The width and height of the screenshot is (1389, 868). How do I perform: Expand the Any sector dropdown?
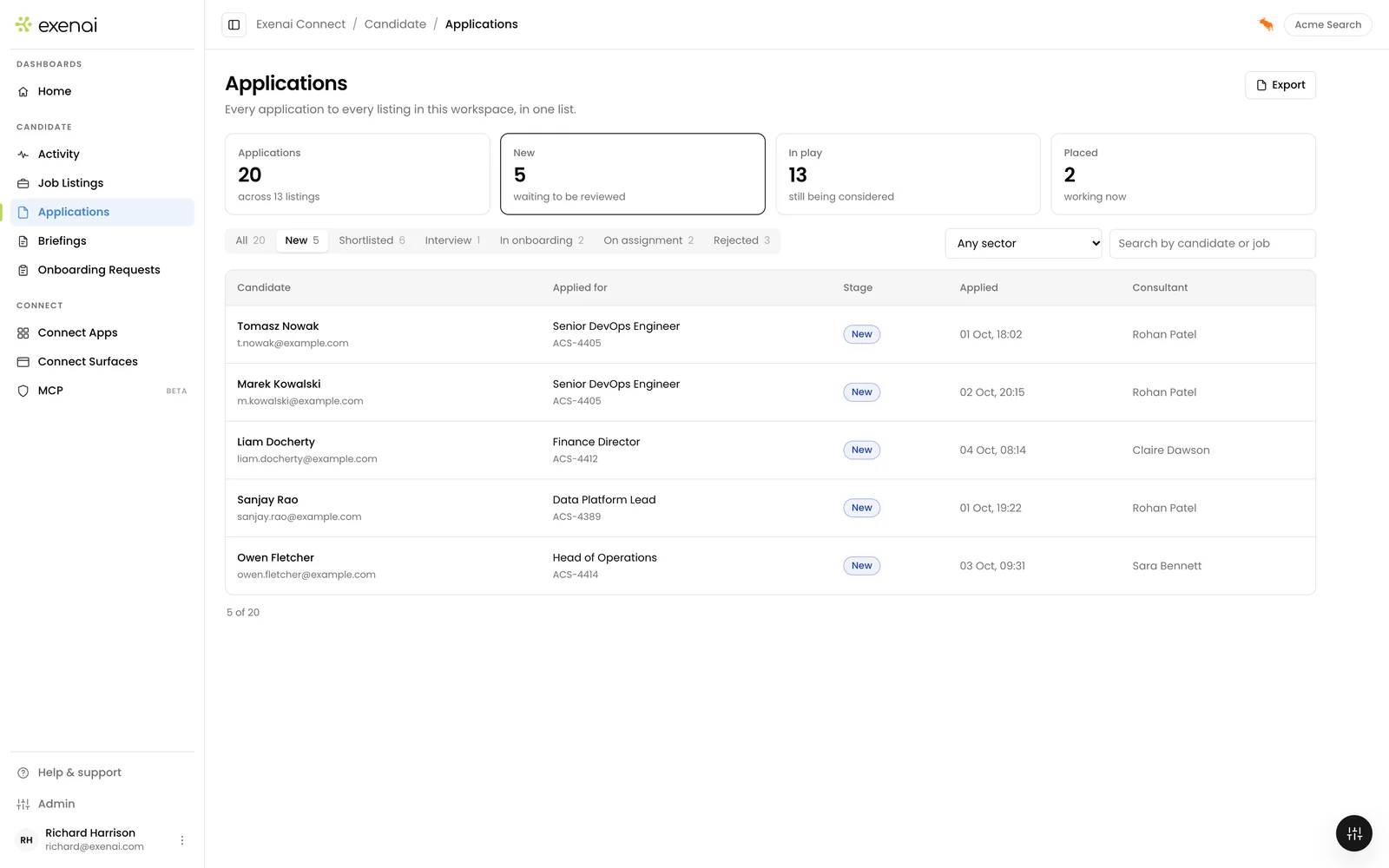click(1024, 244)
